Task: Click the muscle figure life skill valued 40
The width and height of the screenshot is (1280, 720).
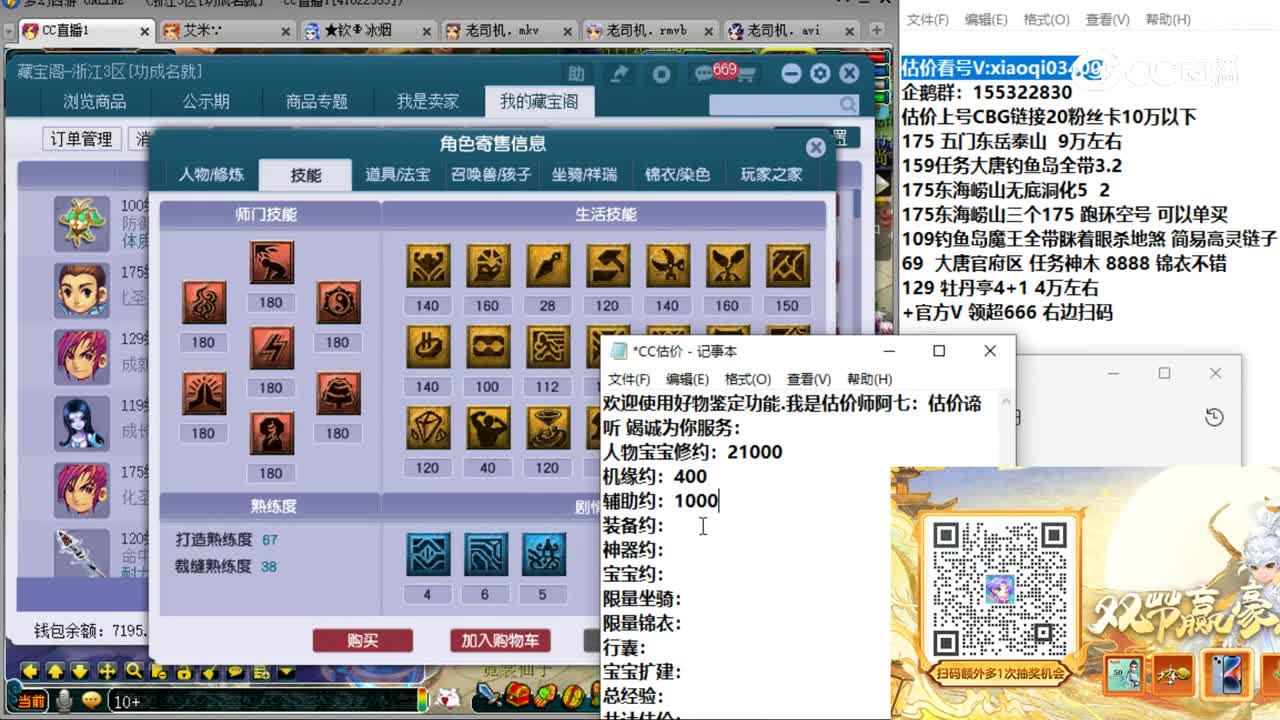Action: click(487, 428)
